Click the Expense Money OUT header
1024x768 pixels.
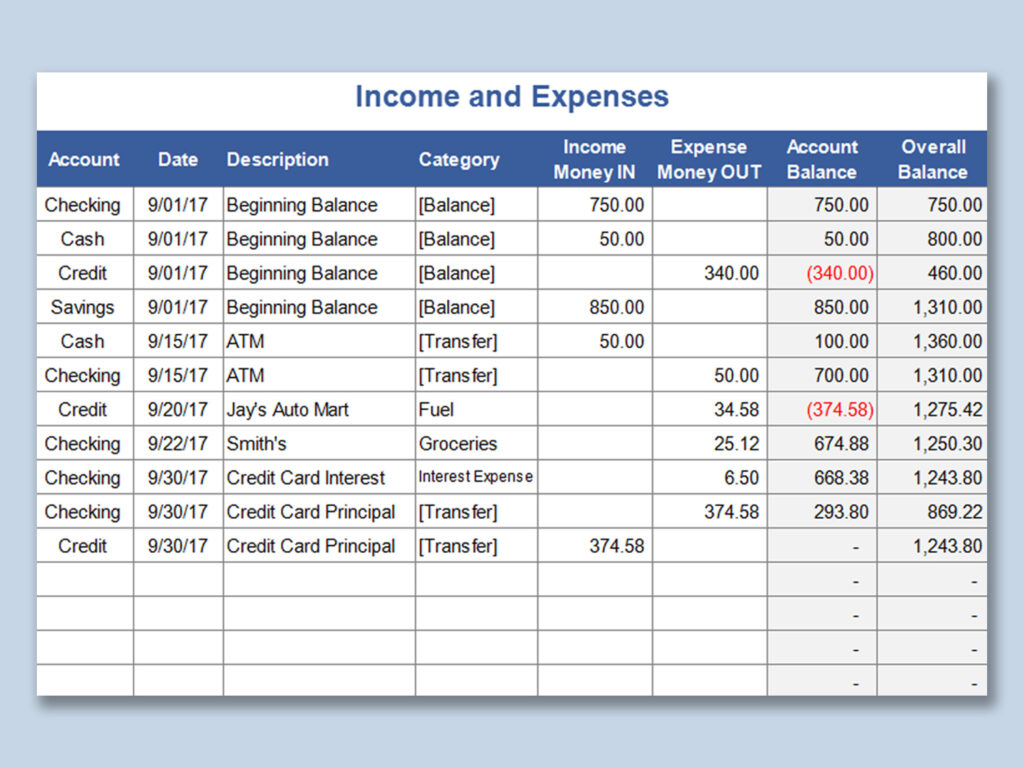tap(708, 159)
